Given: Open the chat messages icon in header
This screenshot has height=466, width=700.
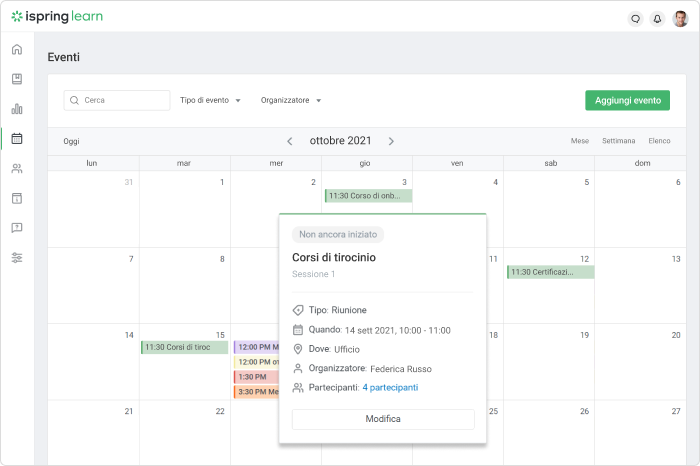Looking at the screenshot, I should (x=635, y=19).
